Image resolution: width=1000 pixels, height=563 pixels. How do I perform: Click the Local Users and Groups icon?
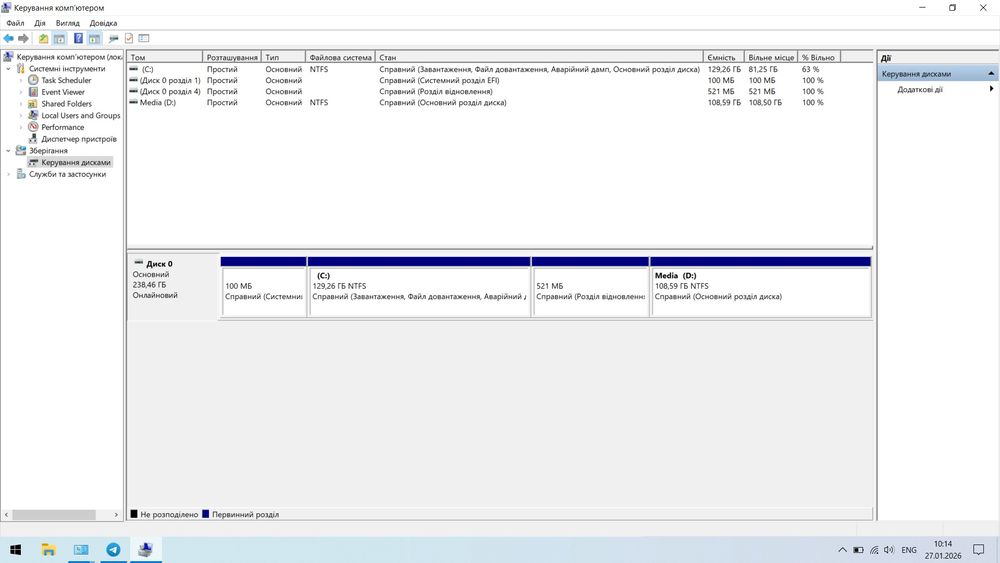click(x=33, y=115)
